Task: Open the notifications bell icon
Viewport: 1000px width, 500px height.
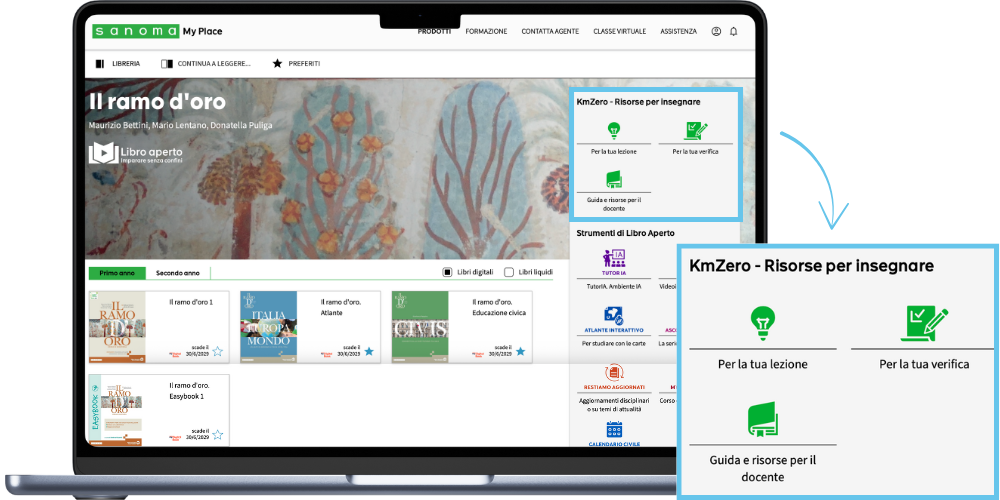Action: coord(733,31)
